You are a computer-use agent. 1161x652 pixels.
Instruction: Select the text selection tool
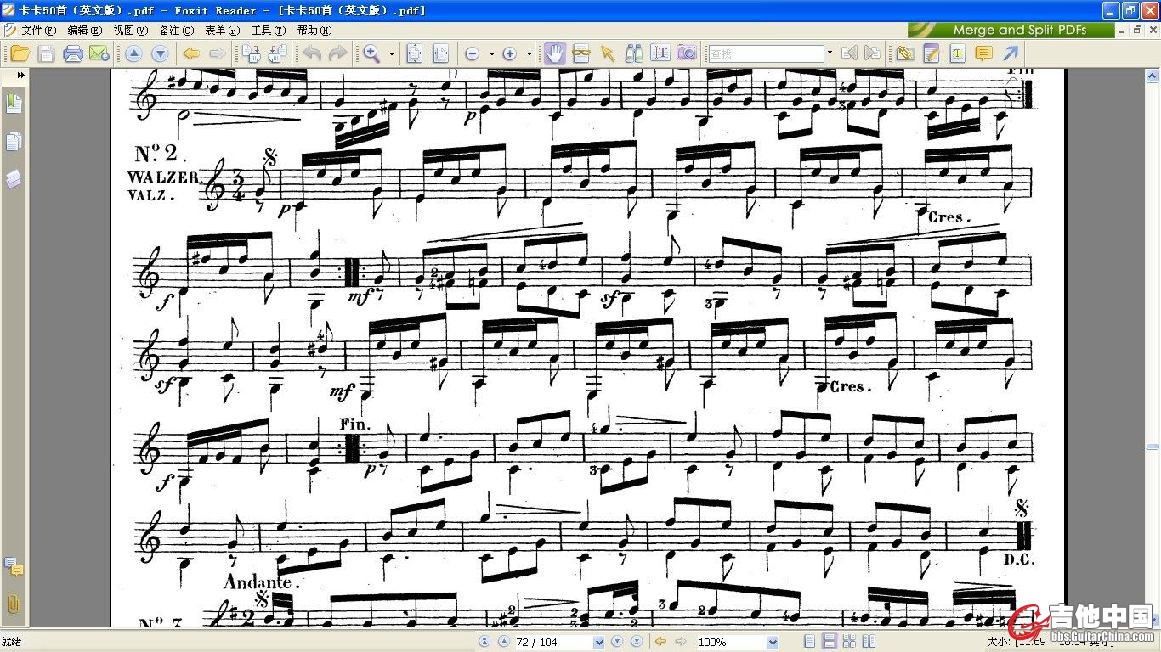pyautogui.click(x=660, y=53)
